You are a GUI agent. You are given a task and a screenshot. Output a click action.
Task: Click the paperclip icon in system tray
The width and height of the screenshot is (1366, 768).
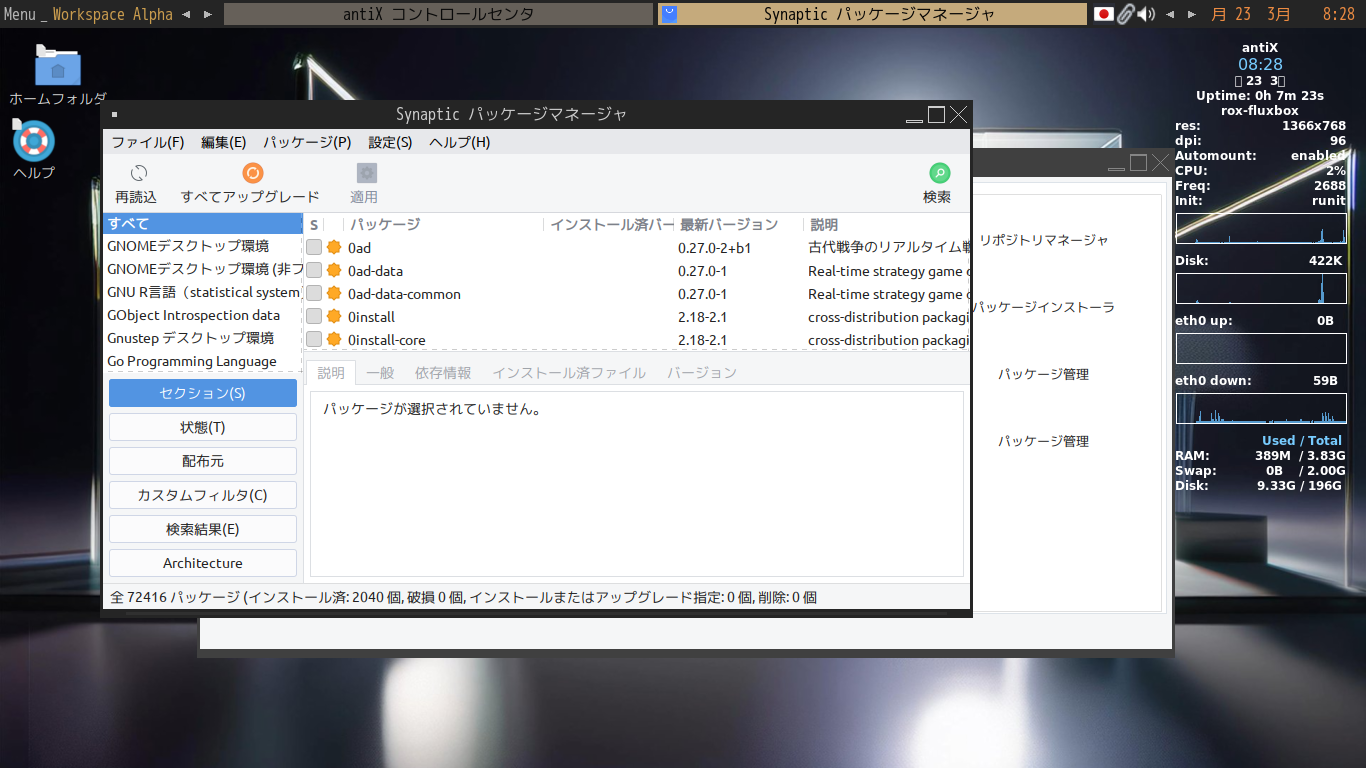click(x=1124, y=14)
